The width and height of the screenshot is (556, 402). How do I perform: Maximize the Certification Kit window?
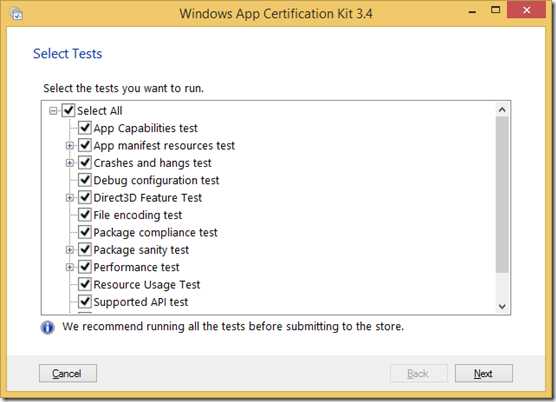pos(495,10)
